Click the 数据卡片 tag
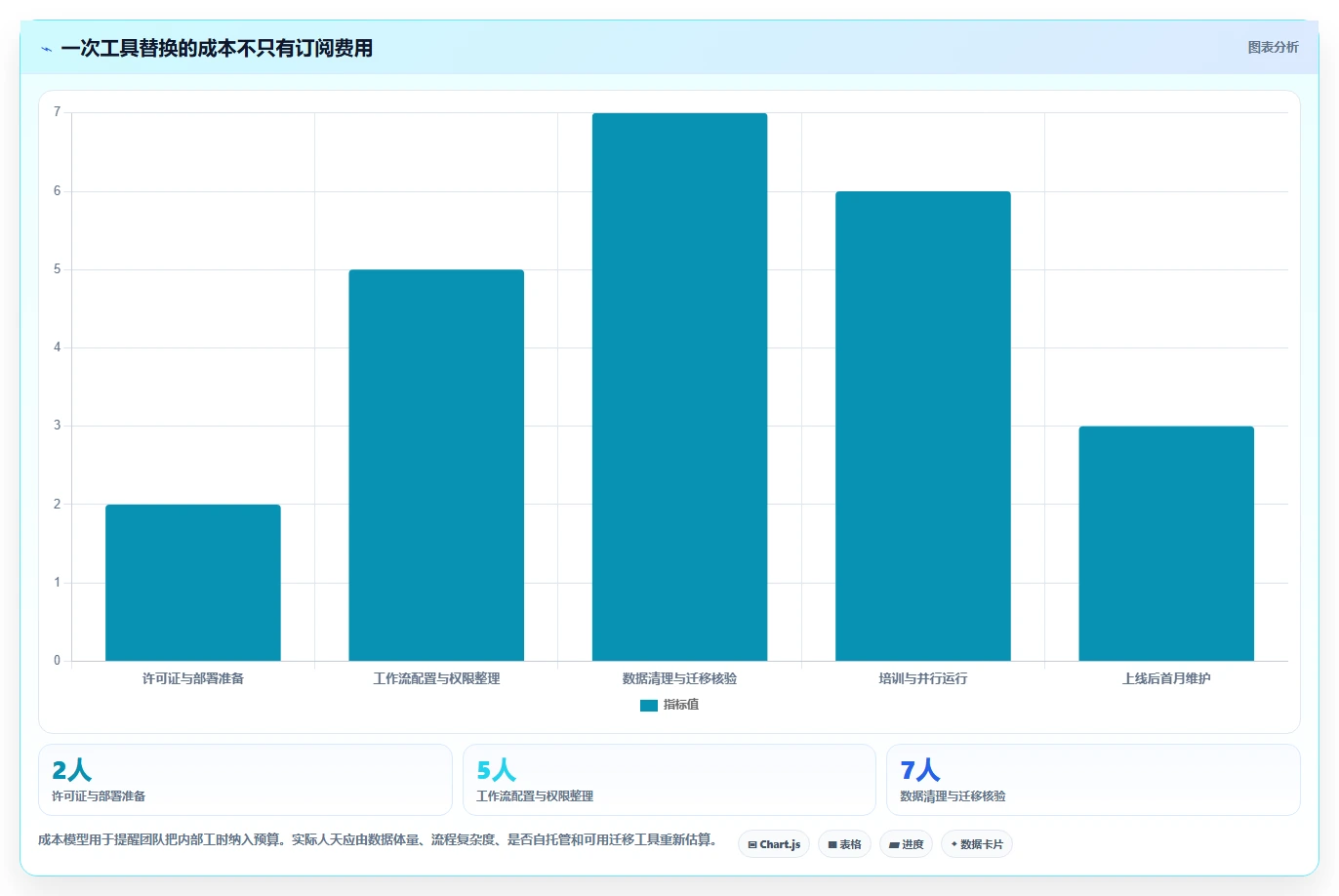 [977, 844]
